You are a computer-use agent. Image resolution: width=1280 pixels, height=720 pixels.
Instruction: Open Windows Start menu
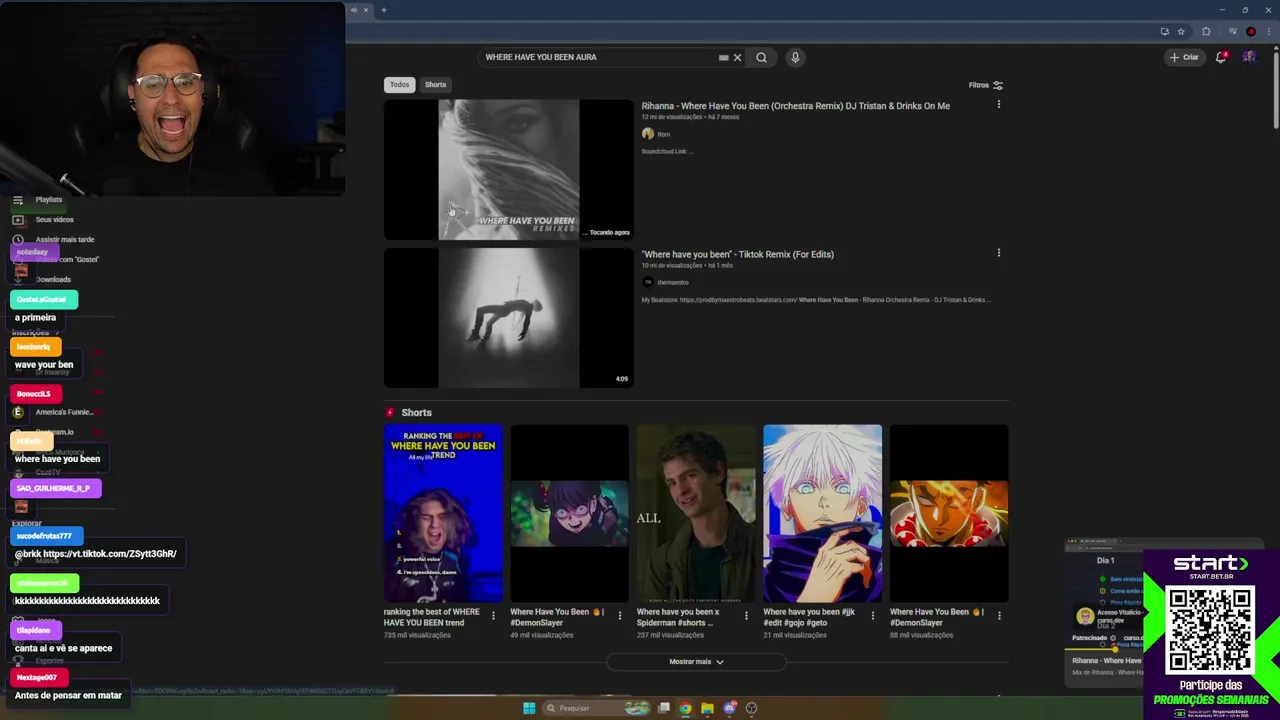point(529,708)
